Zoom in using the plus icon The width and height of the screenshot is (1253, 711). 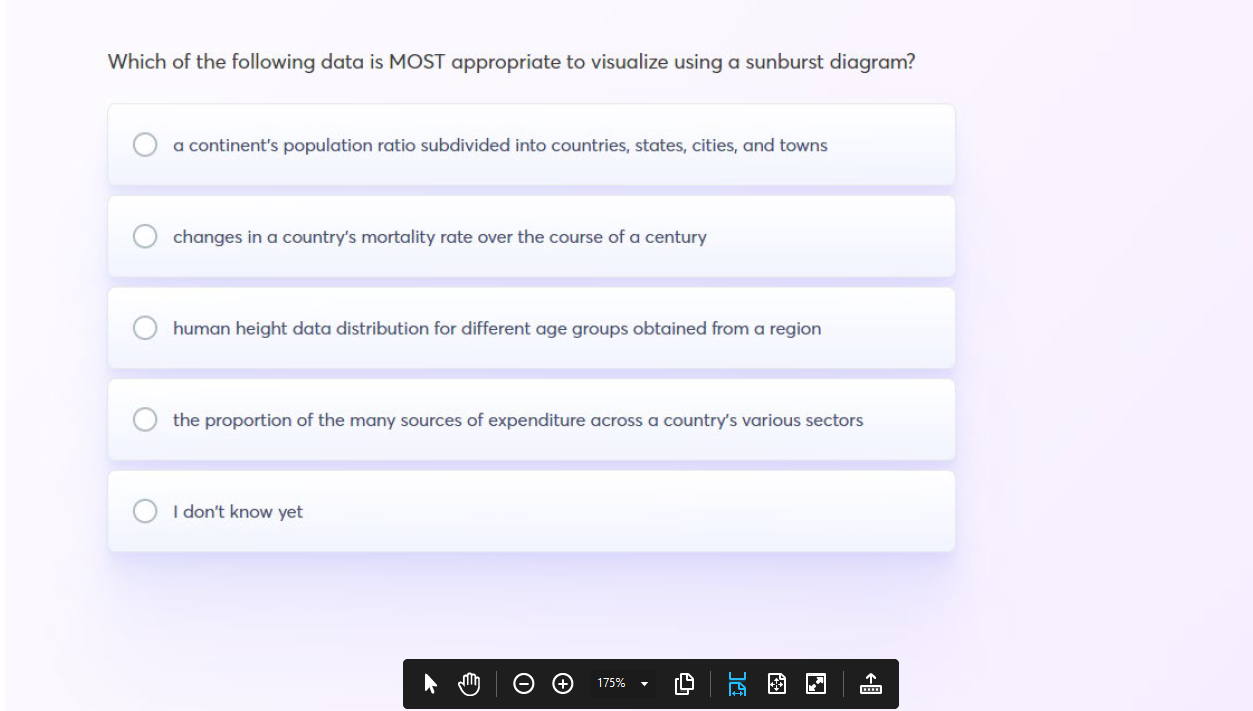(562, 684)
